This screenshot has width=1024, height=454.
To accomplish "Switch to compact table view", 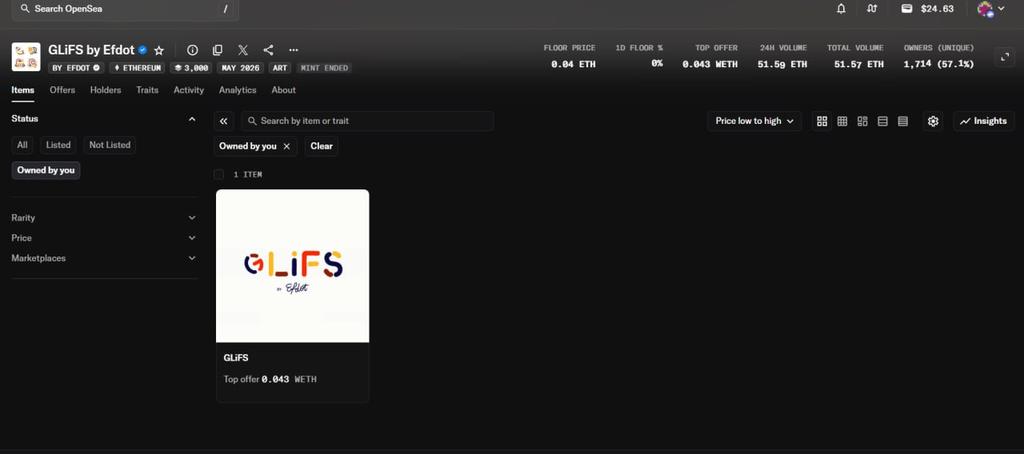I will (903, 121).
